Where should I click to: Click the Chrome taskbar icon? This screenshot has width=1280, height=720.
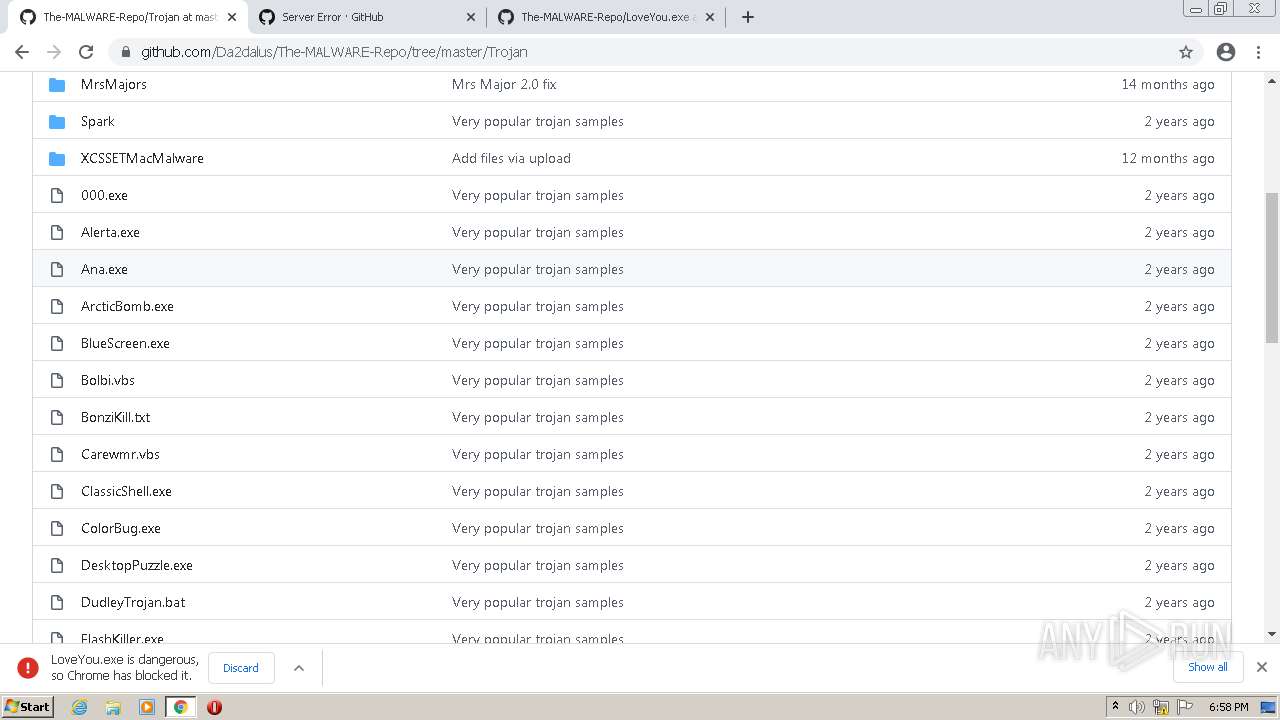(181, 707)
